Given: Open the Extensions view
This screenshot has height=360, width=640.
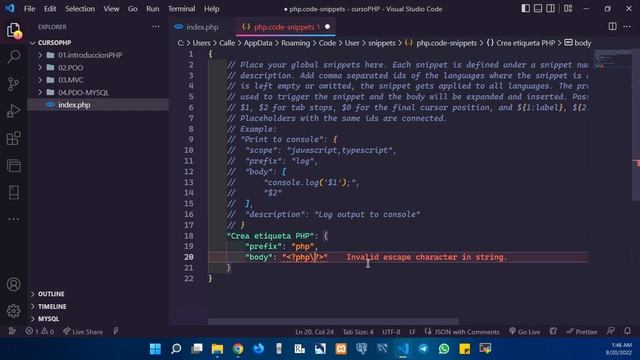Looking at the screenshot, I should coord(13,138).
